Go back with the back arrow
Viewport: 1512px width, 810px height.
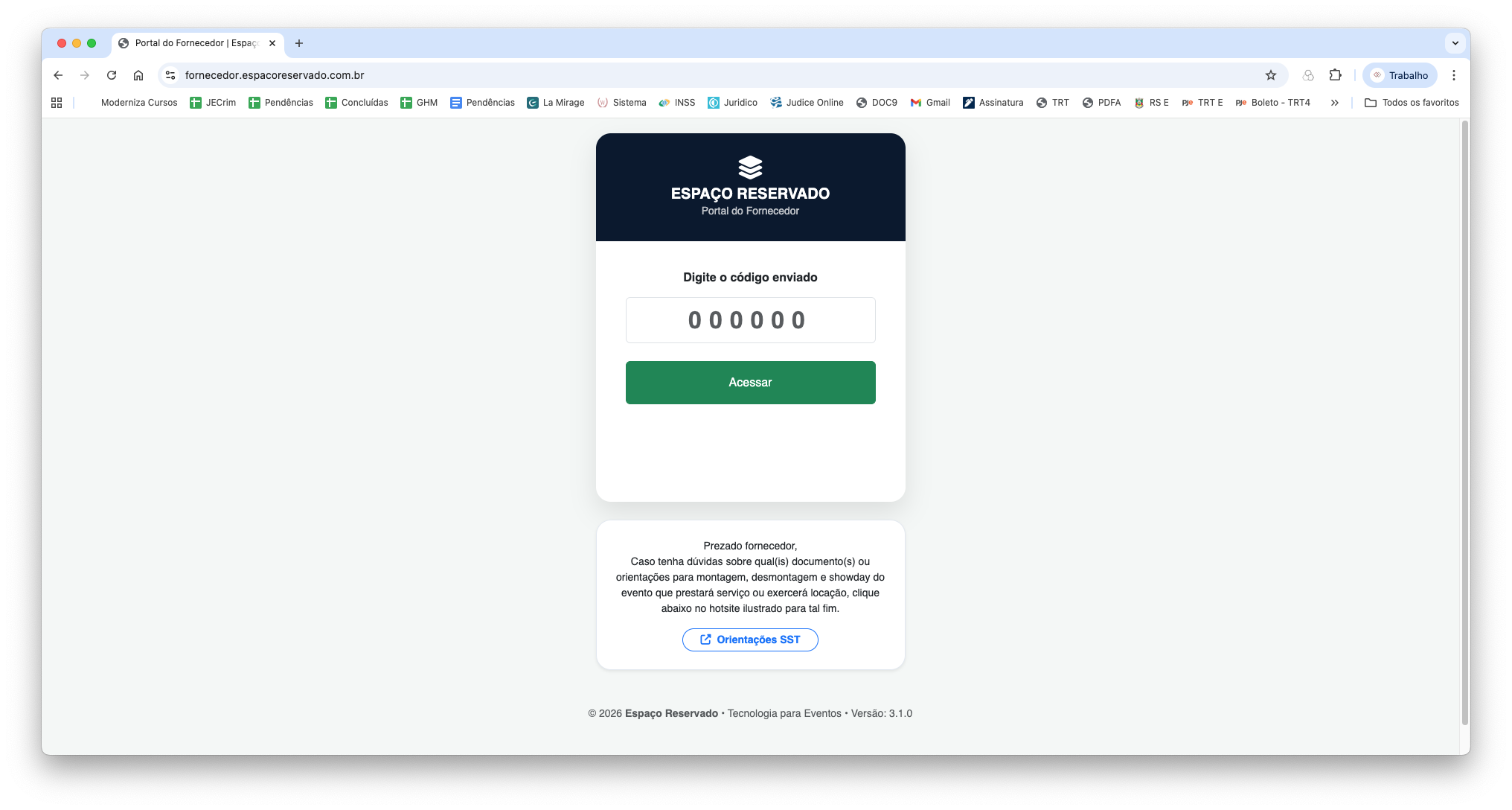click(58, 75)
